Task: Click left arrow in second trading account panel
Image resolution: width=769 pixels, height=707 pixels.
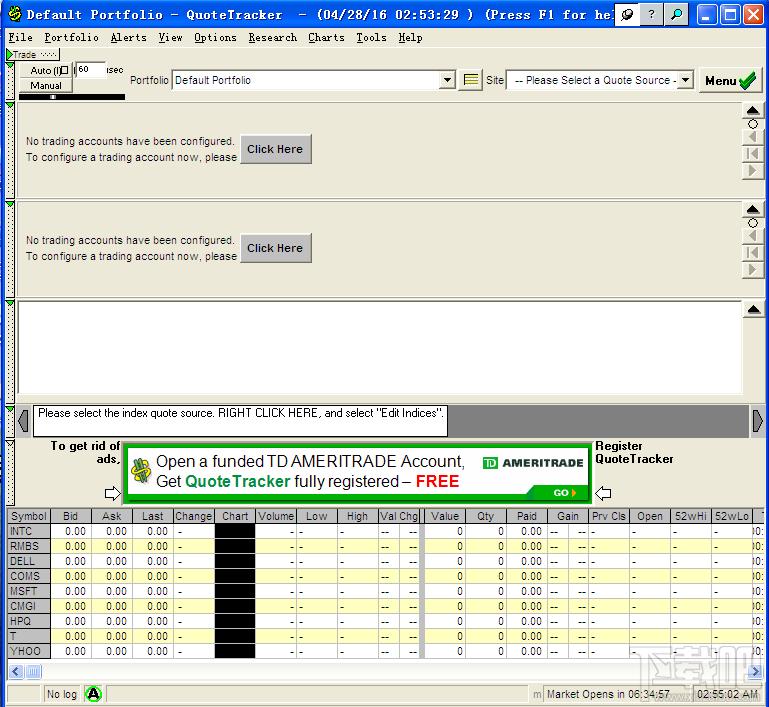Action: point(752,236)
